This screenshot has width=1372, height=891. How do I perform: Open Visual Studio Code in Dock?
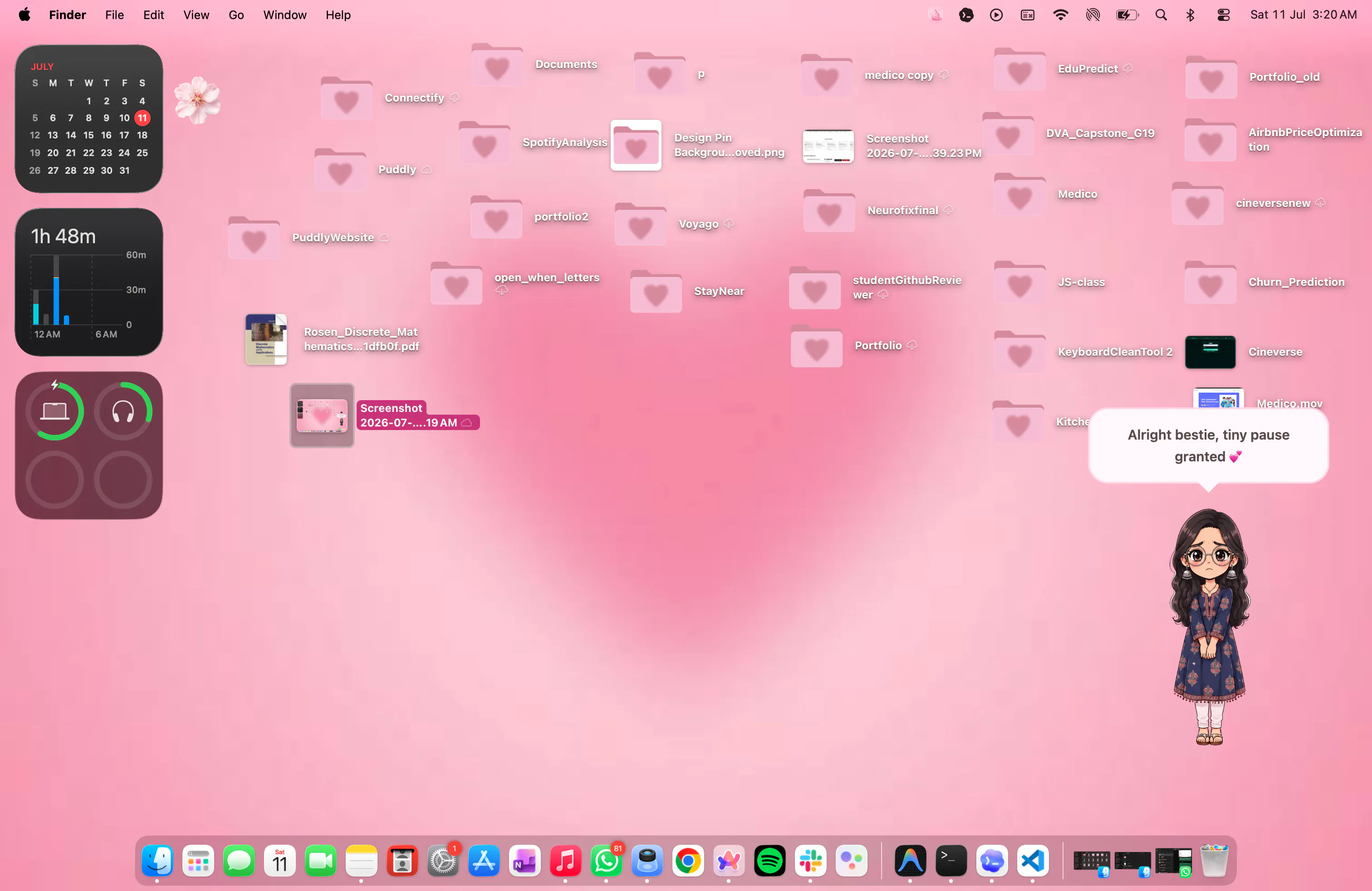(x=1033, y=861)
